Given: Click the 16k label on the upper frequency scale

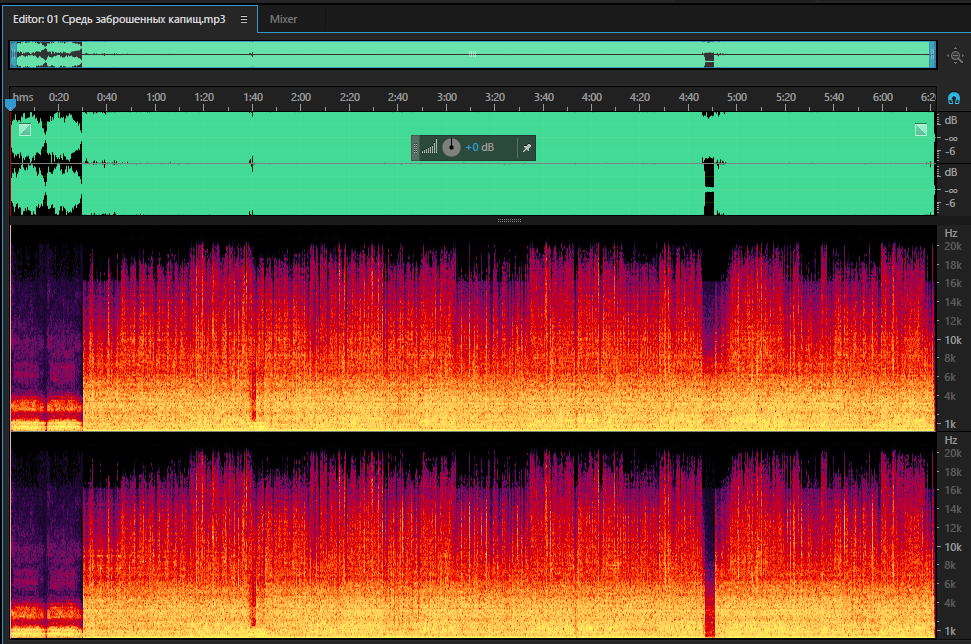Looking at the screenshot, I should [953, 283].
